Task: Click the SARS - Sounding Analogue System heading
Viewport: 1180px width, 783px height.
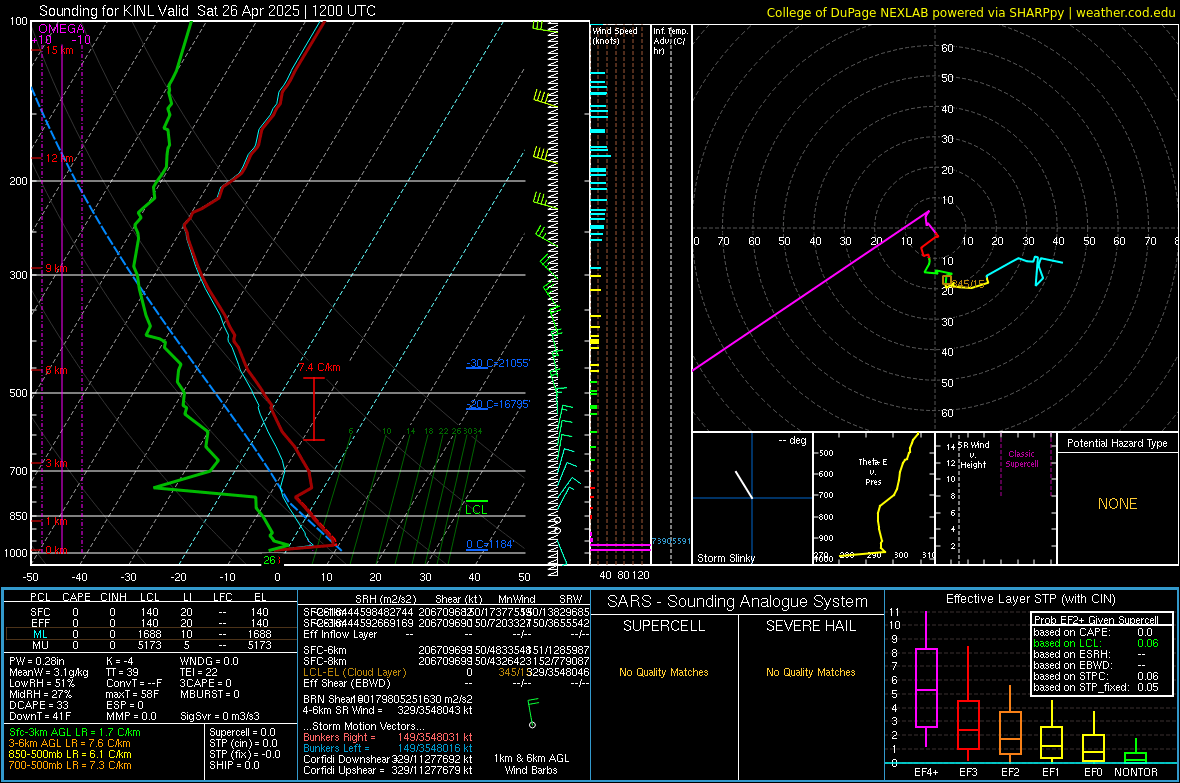Action: coord(738,602)
